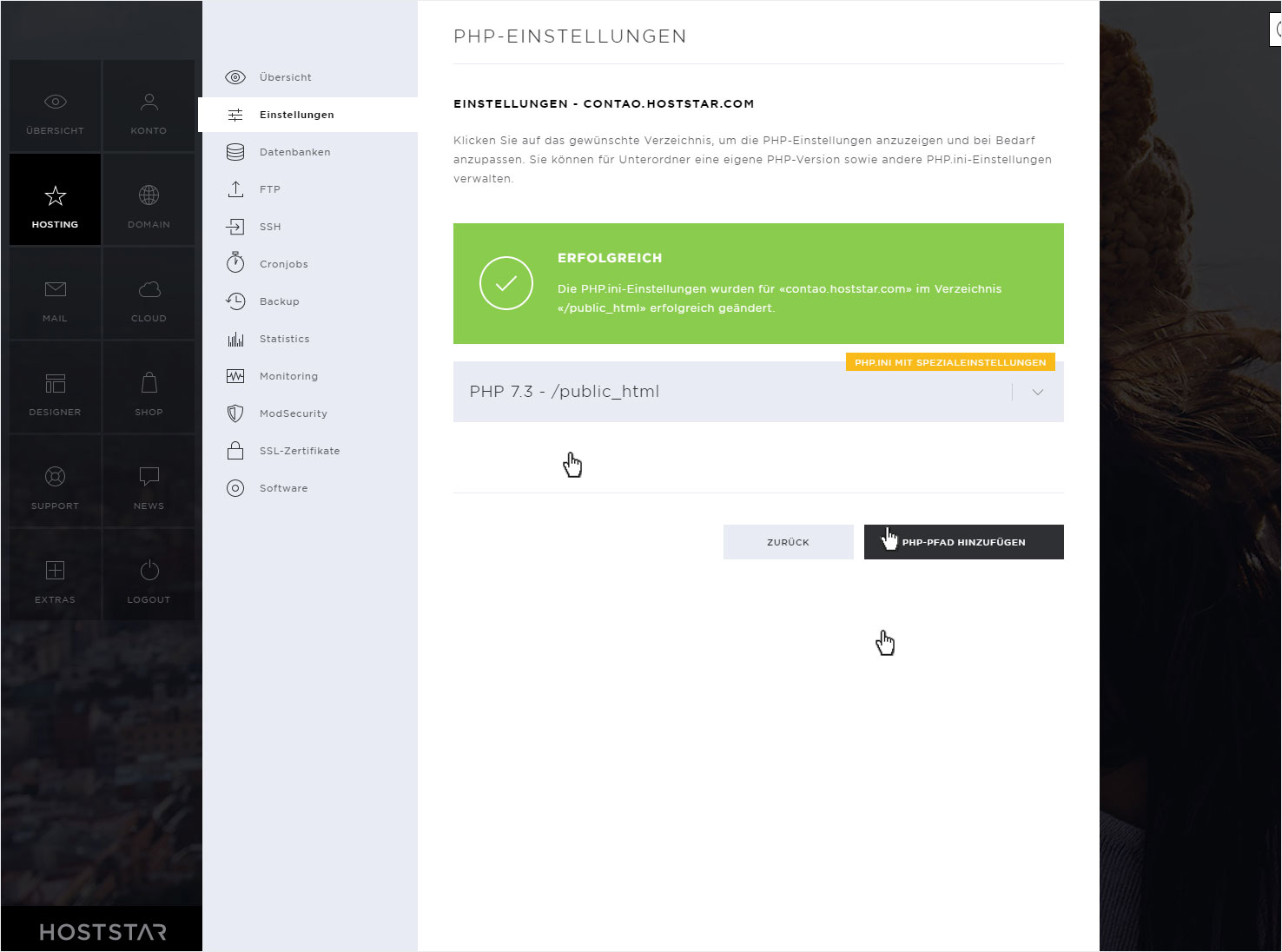Click the waveform icon next to Monitoring

click(235, 376)
